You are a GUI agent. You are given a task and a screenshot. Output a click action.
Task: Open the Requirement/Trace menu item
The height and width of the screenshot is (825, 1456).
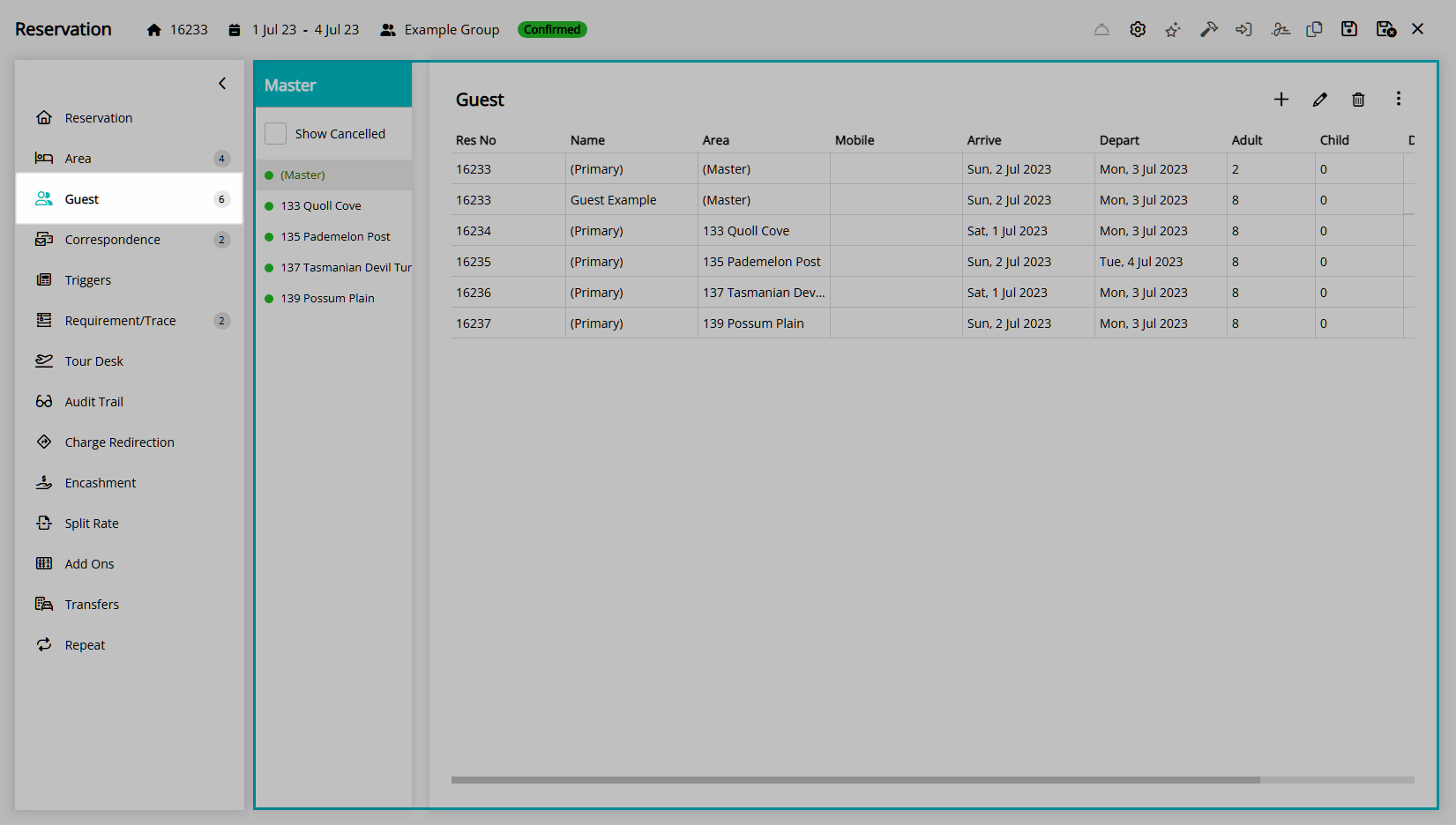point(129,321)
